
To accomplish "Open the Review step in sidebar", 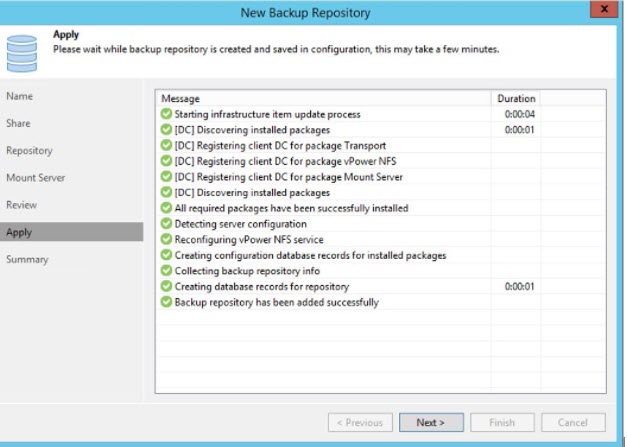I will pos(22,205).
